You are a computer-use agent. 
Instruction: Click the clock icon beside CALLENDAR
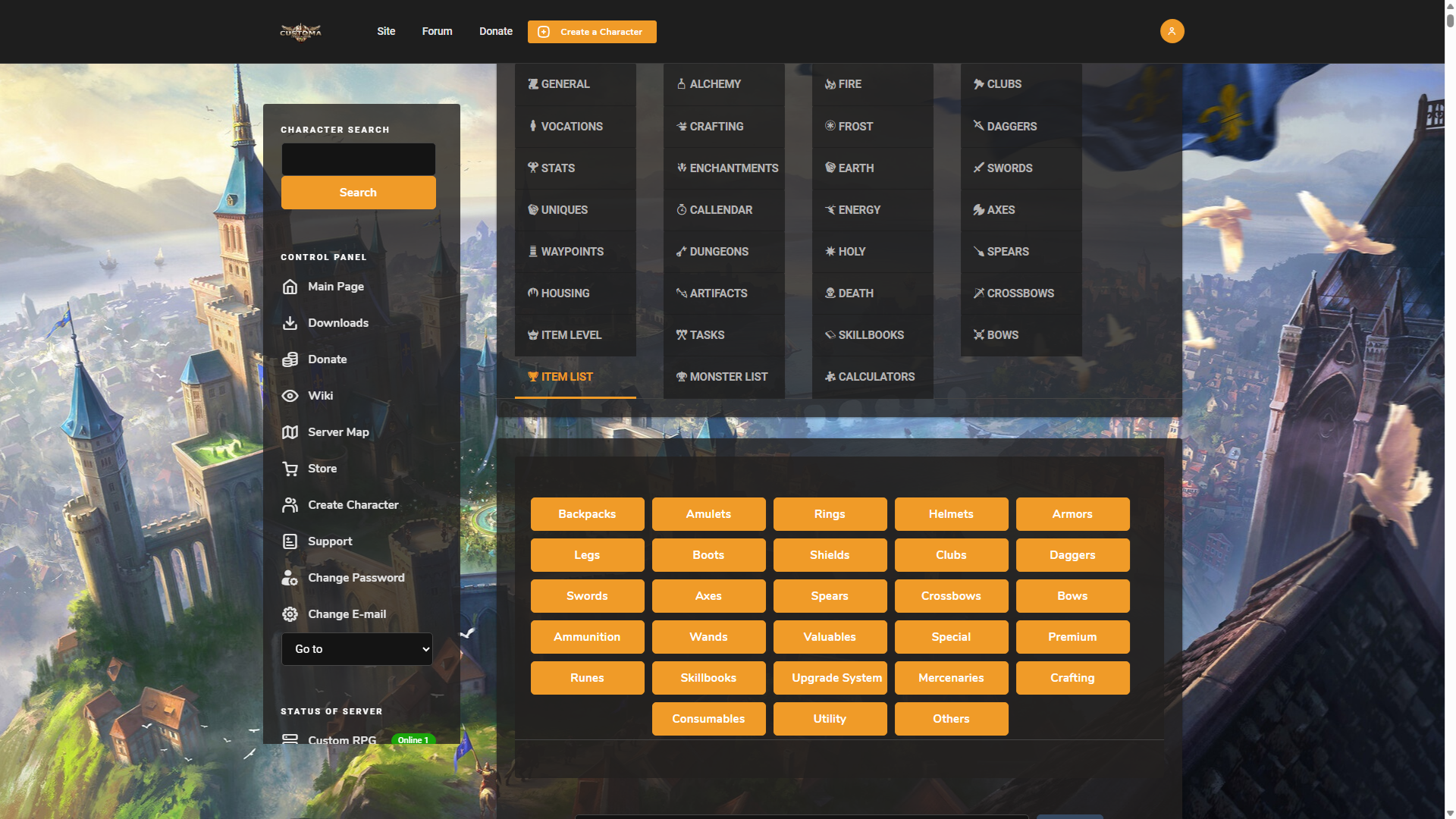click(682, 210)
